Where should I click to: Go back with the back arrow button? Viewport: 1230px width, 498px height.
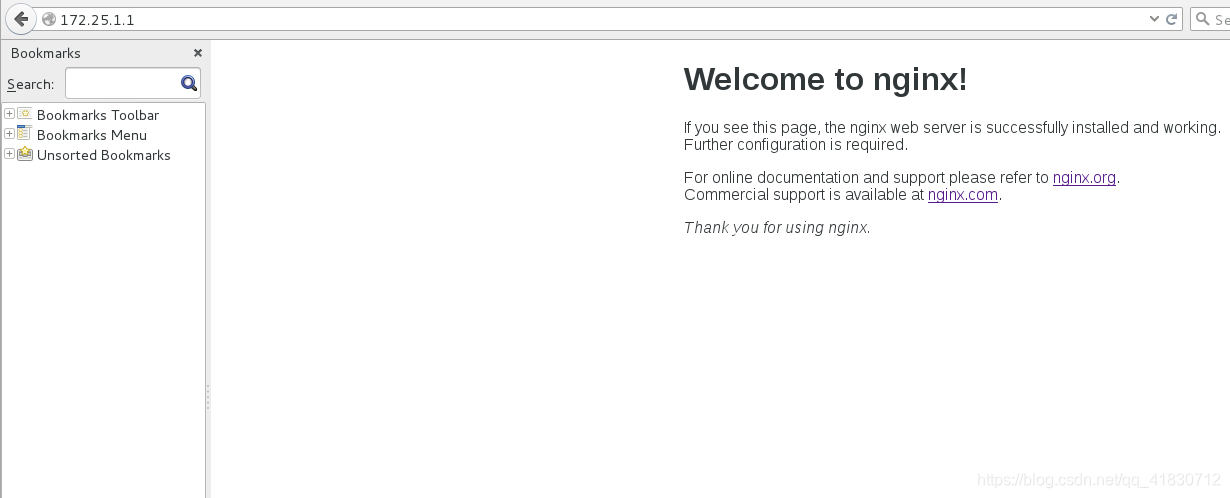click(x=21, y=19)
